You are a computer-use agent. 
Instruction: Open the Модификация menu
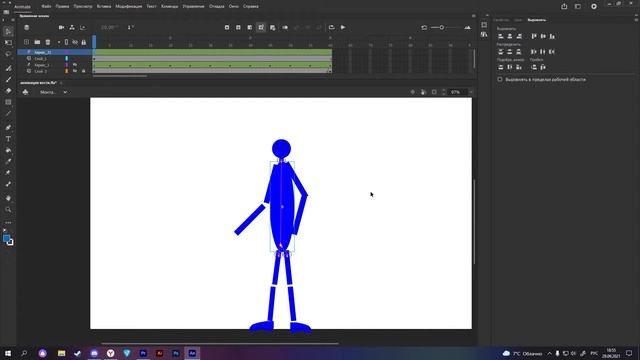[x=129, y=7]
